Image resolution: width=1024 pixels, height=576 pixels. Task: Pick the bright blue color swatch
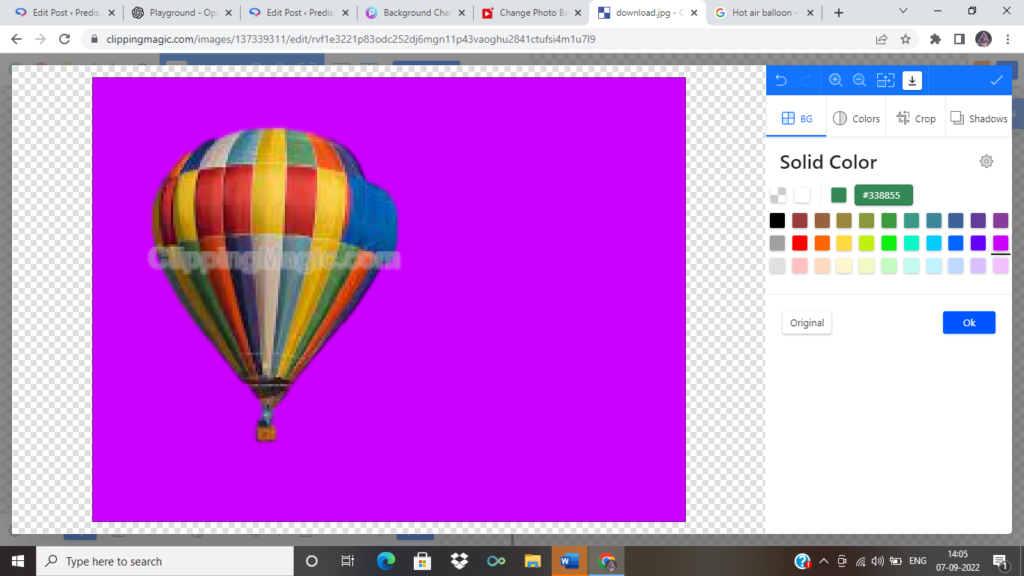[955, 243]
